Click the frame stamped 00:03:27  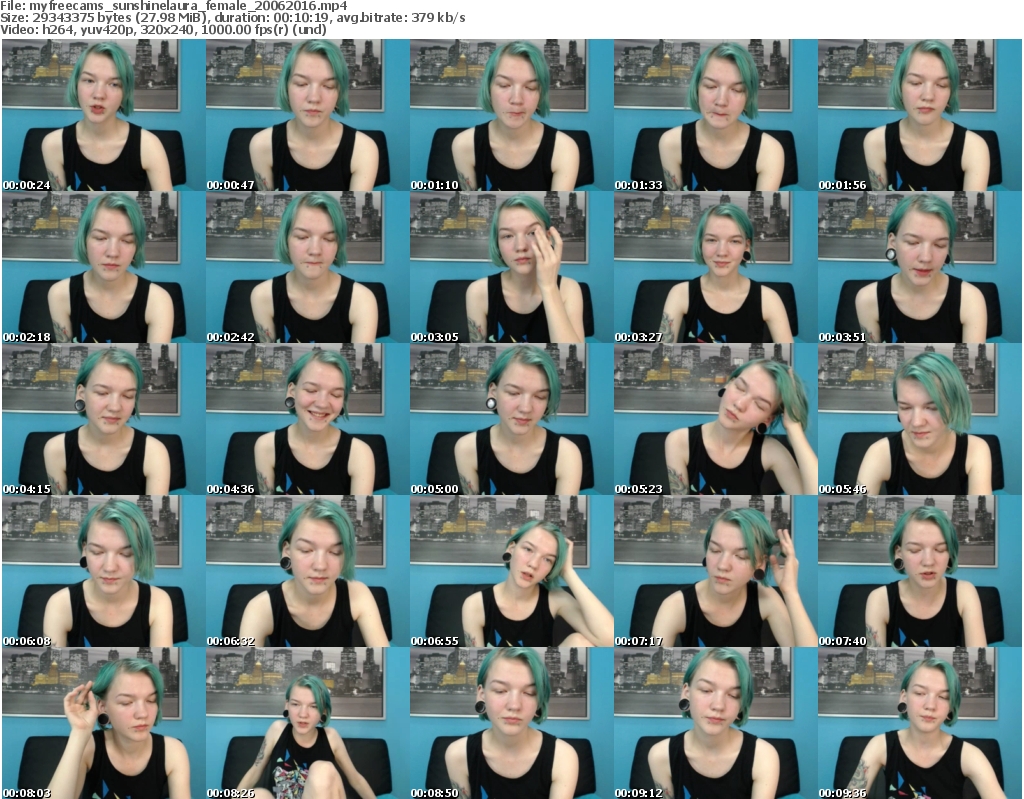coord(716,267)
